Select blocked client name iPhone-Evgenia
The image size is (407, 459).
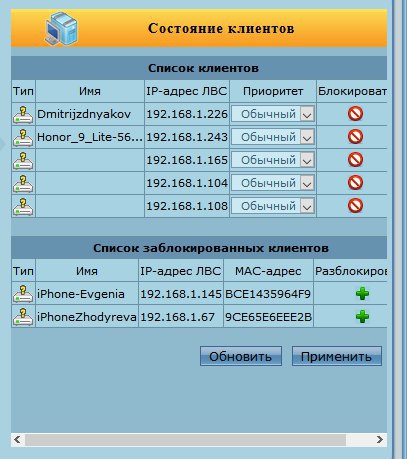click(81, 294)
